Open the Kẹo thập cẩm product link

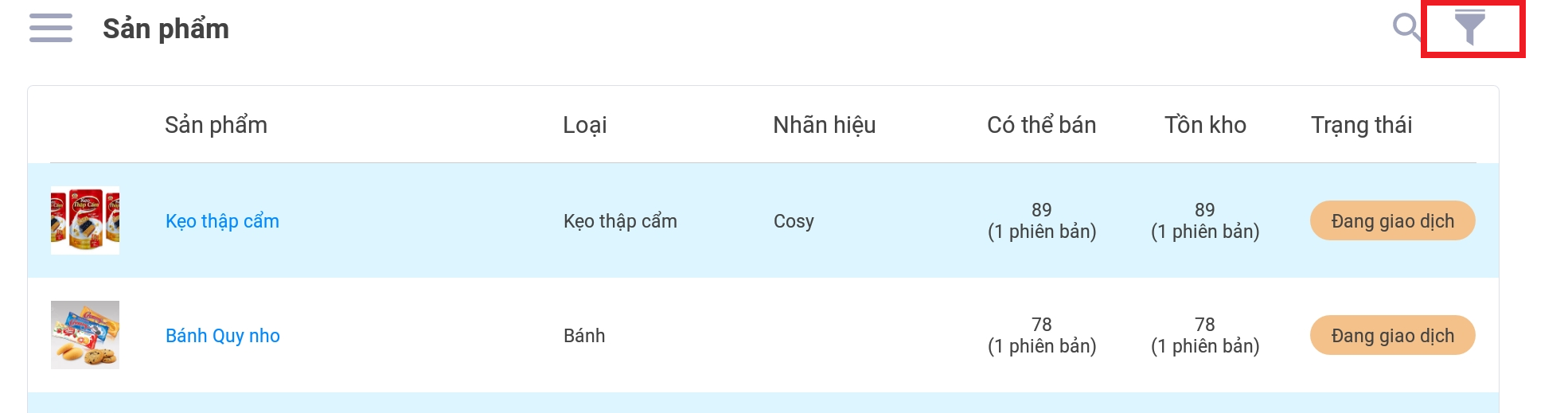(222, 221)
